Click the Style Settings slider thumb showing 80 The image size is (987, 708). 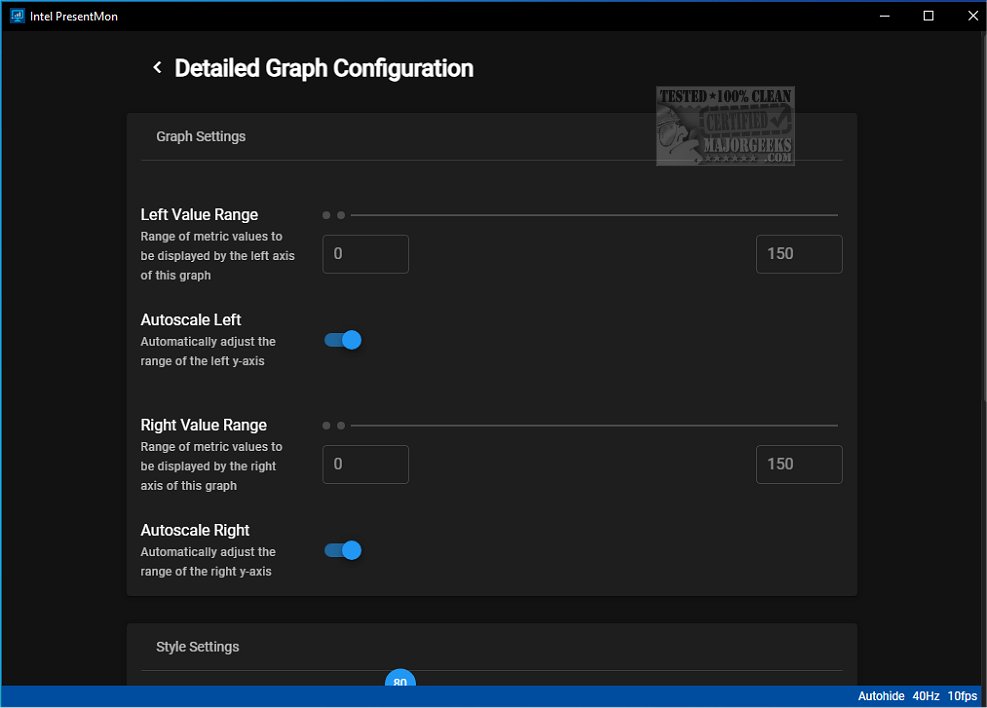400,681
